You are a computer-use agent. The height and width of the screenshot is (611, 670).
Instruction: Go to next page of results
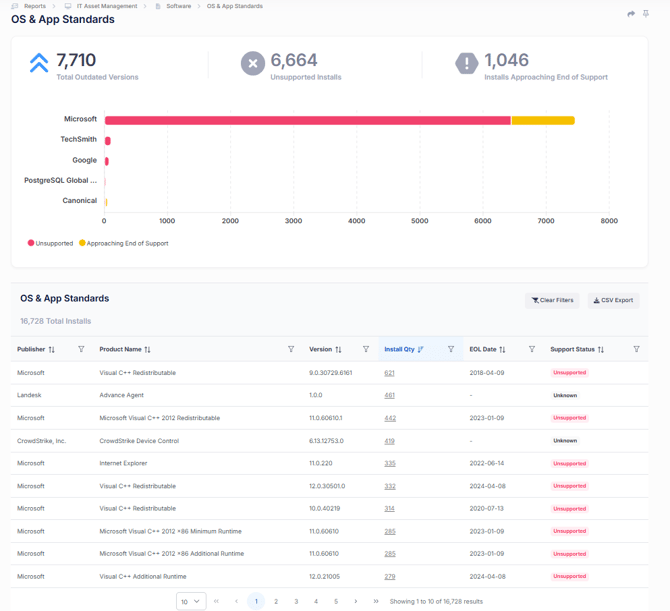(356, 601)
